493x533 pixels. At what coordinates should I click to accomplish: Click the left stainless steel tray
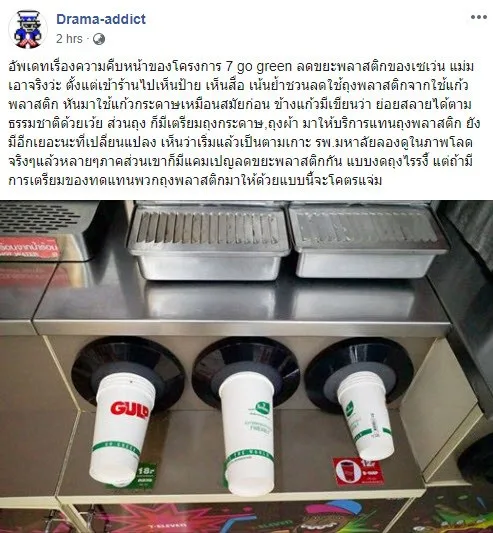(x=208, y=243)
